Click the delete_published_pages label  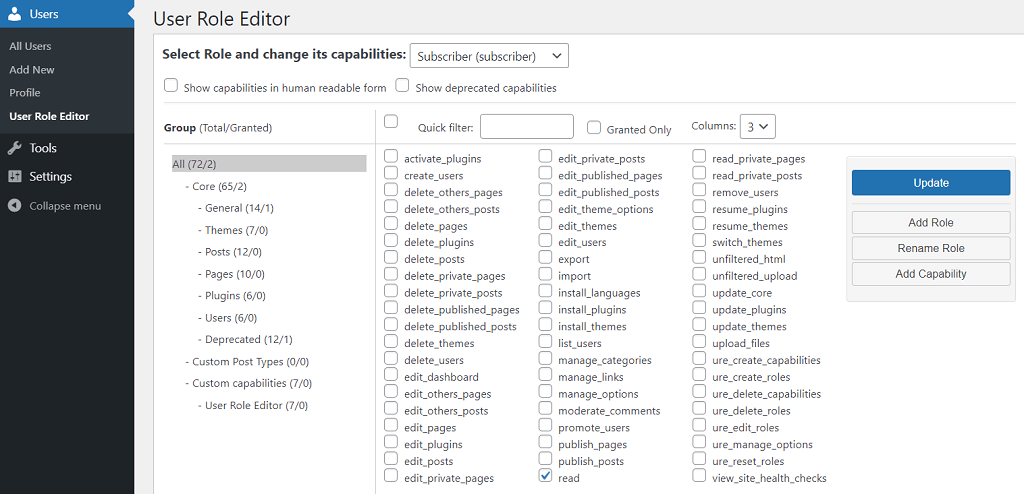pos(462,310)
